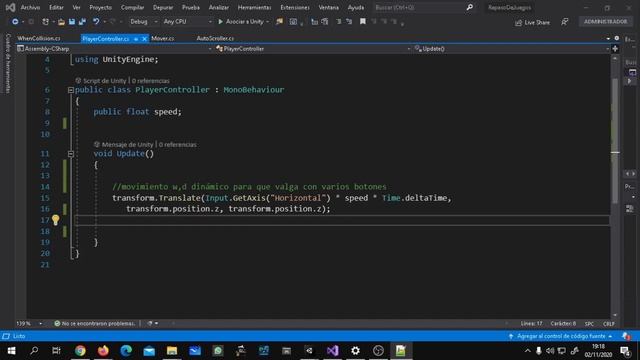Switch to the WhenCollision.cs tab
640x360 pixels.
tap(39, 38)
